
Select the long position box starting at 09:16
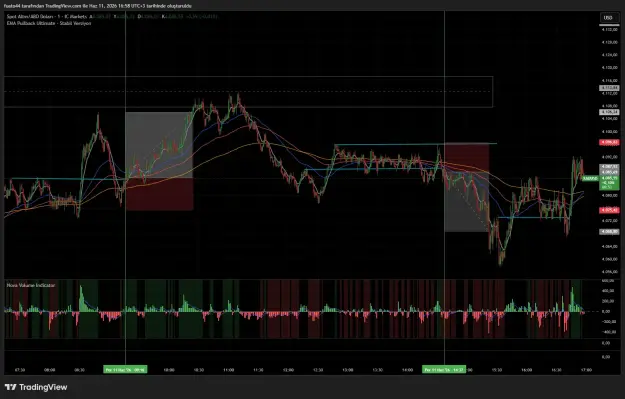159,161
